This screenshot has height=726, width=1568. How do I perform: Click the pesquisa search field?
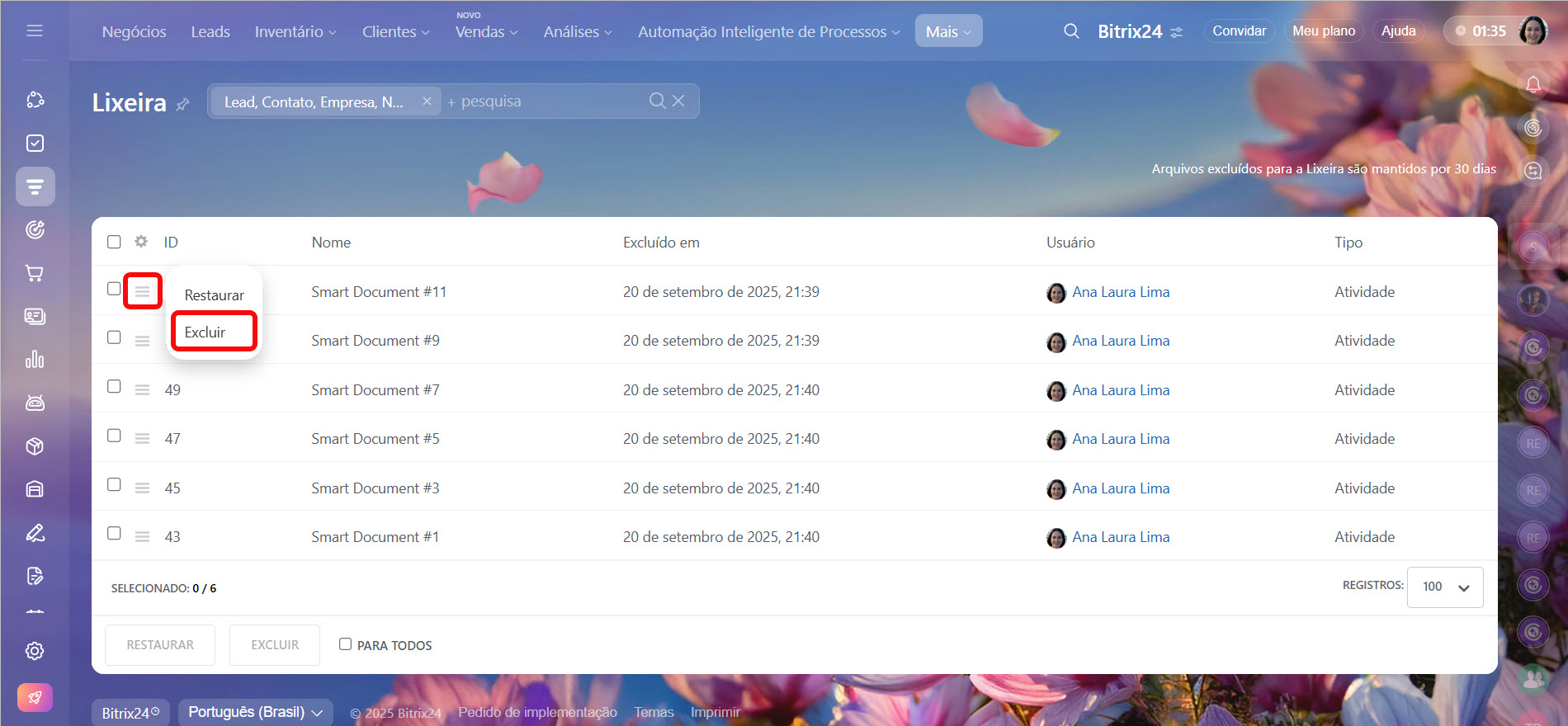pos(545,101)
